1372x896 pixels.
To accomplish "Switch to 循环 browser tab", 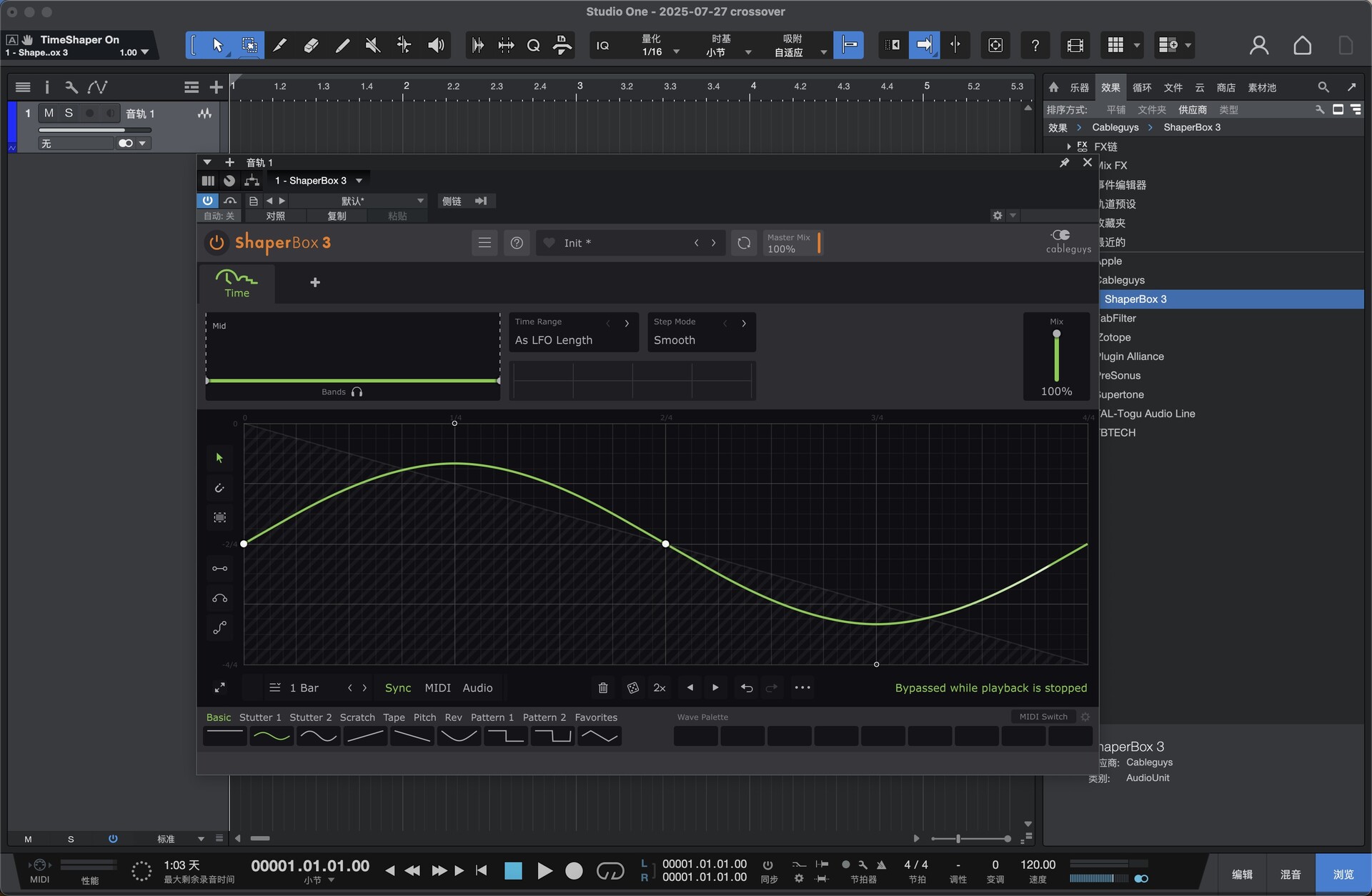I will point(1142,87).
